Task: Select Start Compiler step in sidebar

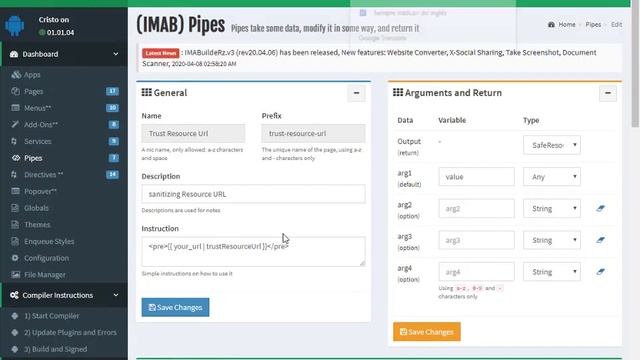Action: (51, 316)
